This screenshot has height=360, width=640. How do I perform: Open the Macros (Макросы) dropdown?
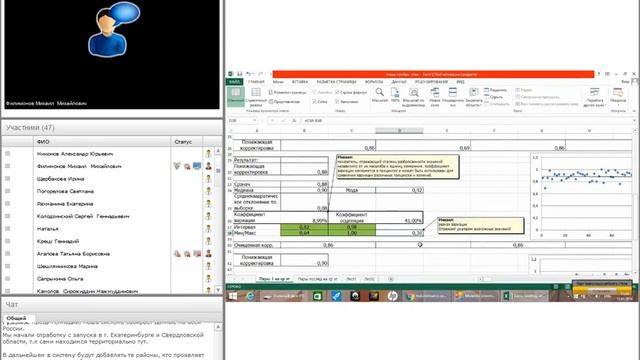[x=618, y=97]
